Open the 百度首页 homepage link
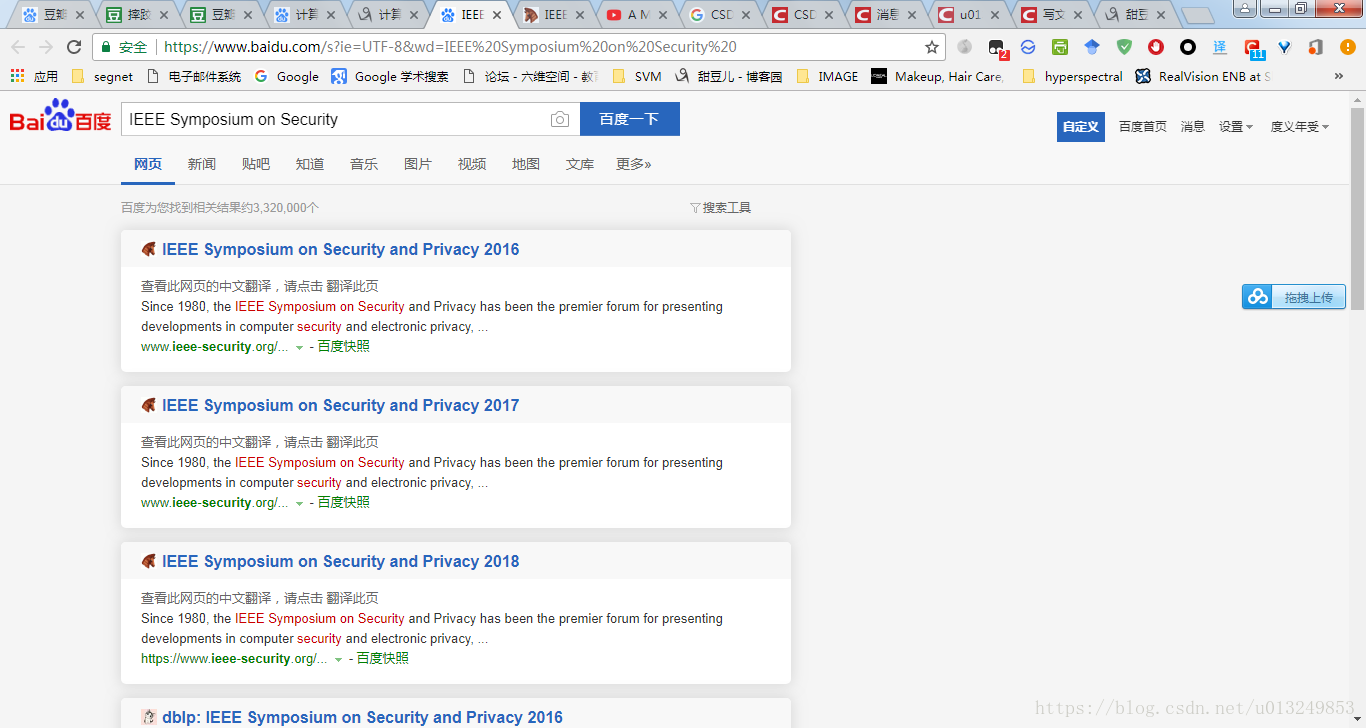This screenshot has width=1366, height=728. [1143, 126]
